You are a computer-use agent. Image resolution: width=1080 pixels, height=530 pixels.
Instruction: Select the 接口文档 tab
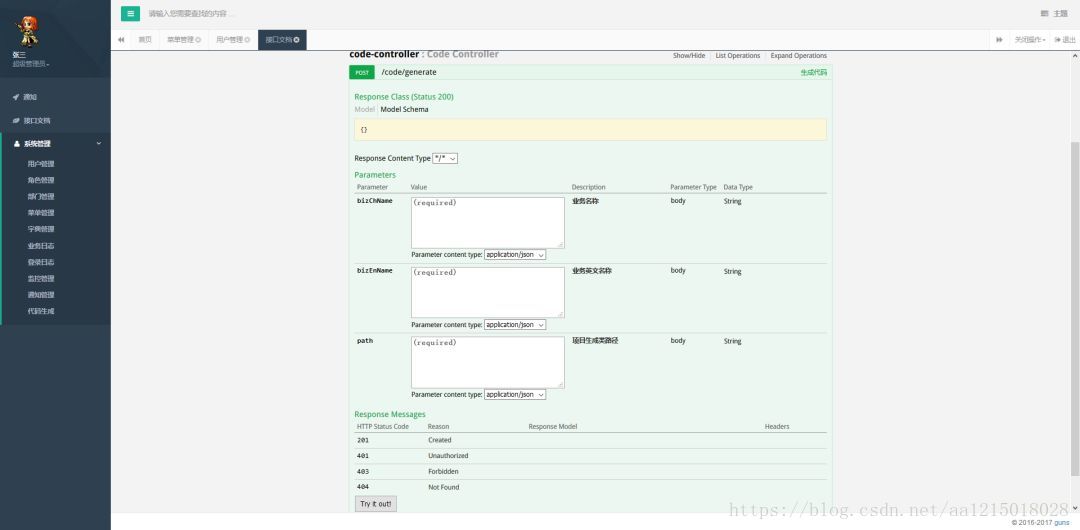279,40
